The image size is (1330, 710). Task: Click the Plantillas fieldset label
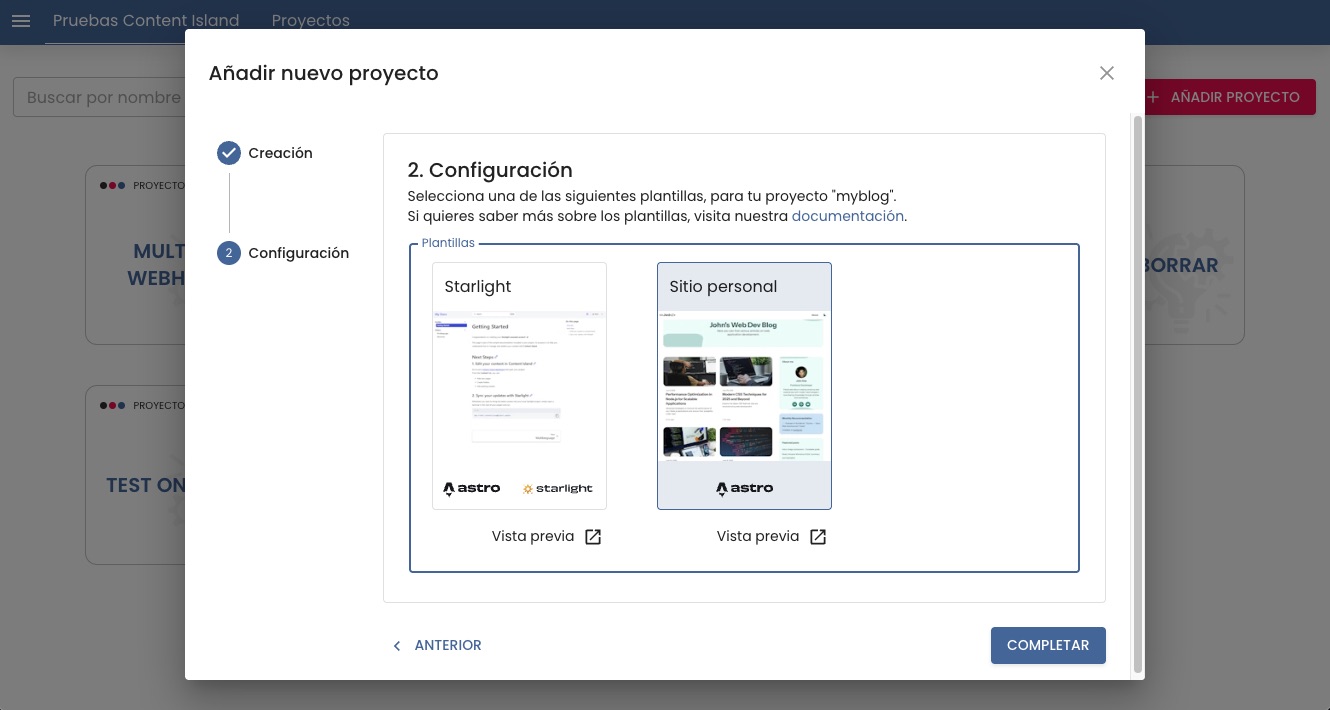[448, 243]
